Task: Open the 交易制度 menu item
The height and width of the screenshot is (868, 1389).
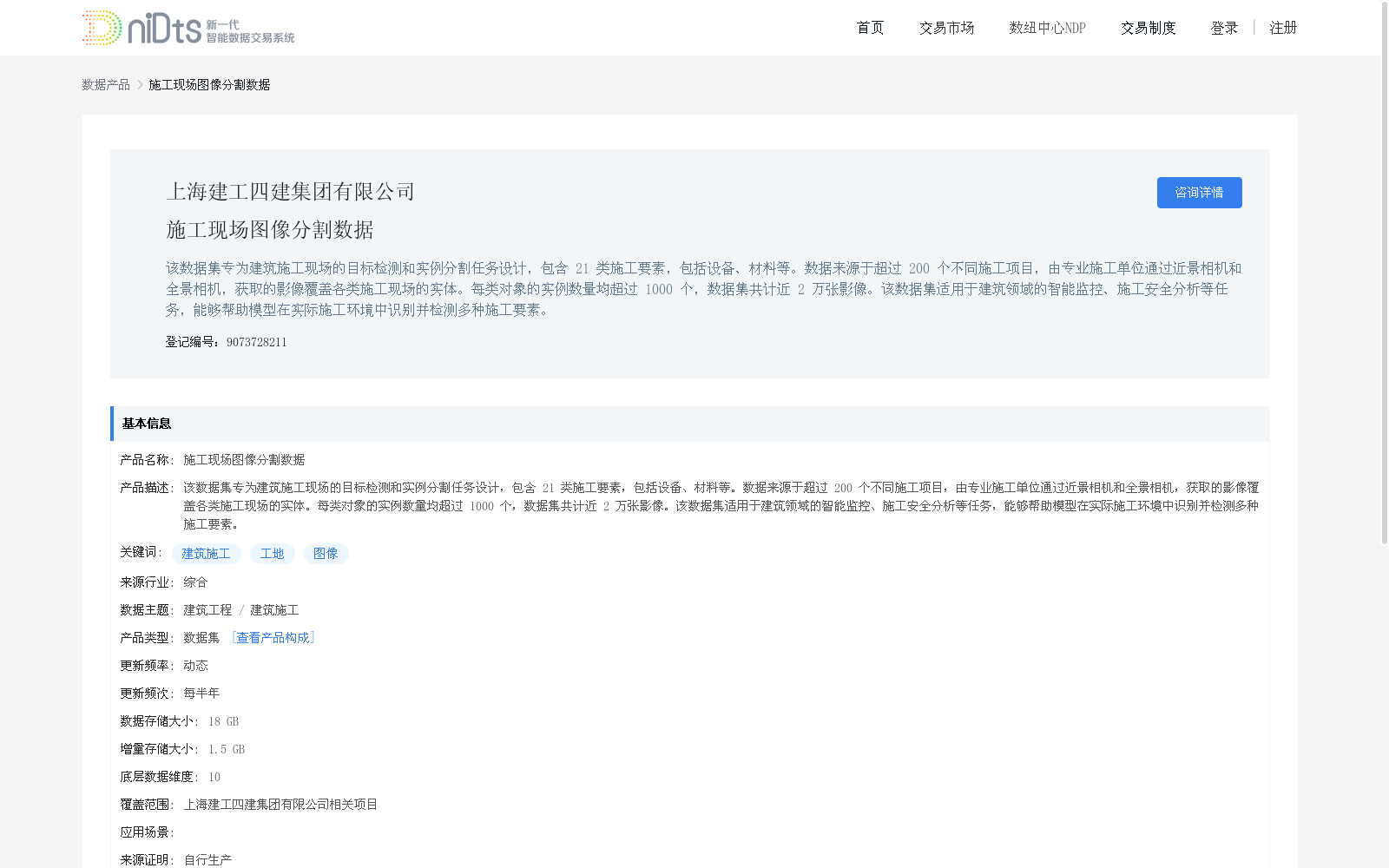Action: (1149, 28)
